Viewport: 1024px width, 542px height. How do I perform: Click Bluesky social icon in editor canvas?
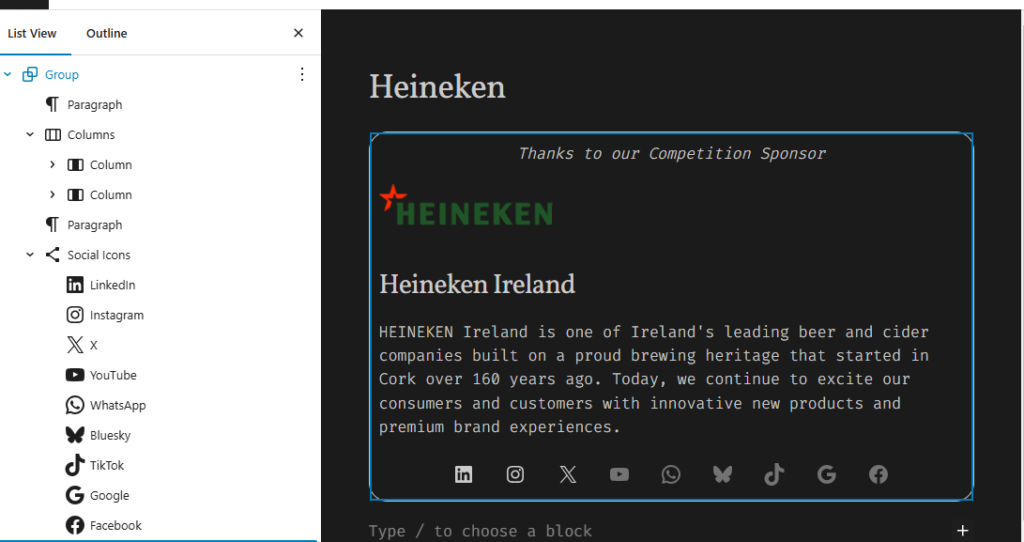coord(722,475)
